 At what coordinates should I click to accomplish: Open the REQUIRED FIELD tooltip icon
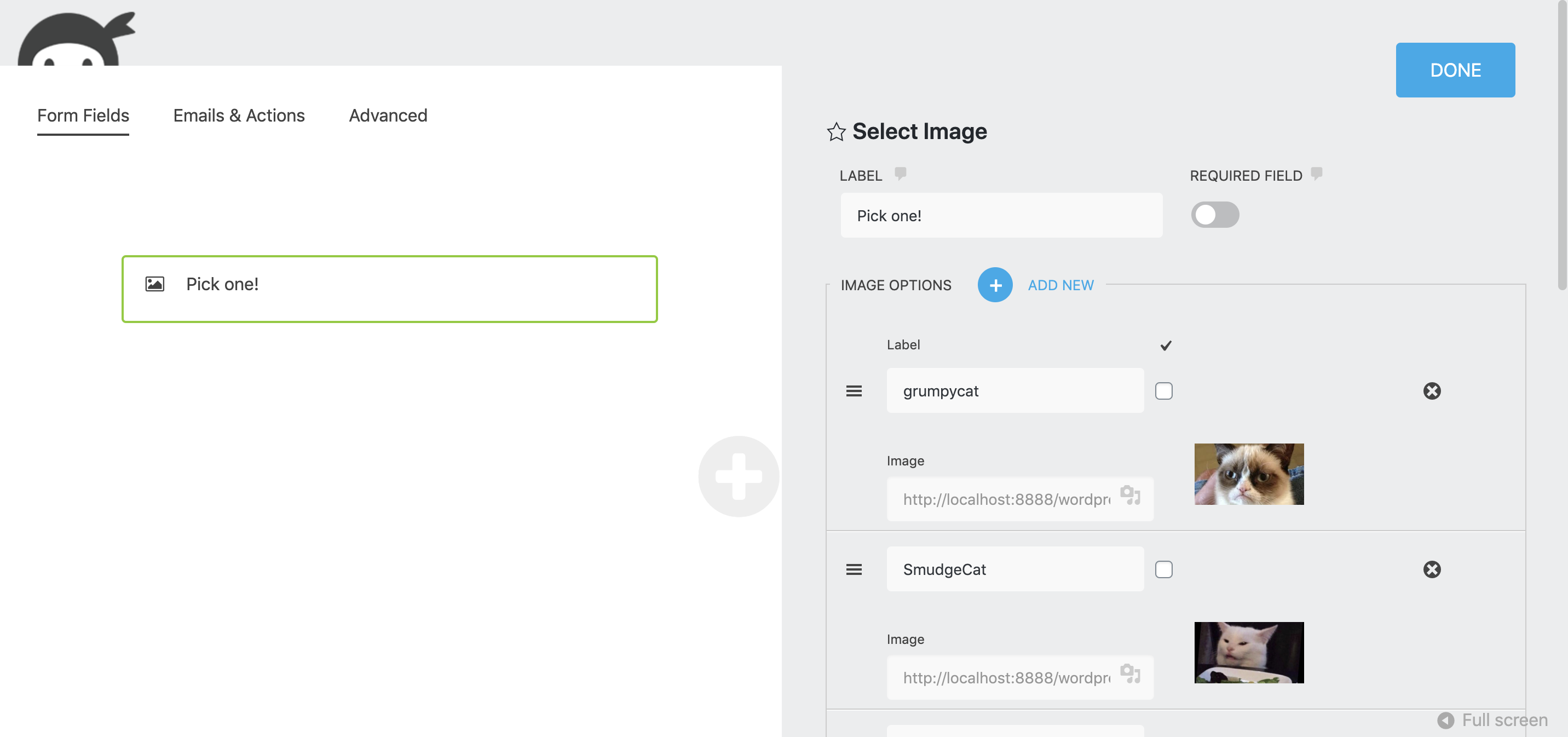pos(1316,174)
